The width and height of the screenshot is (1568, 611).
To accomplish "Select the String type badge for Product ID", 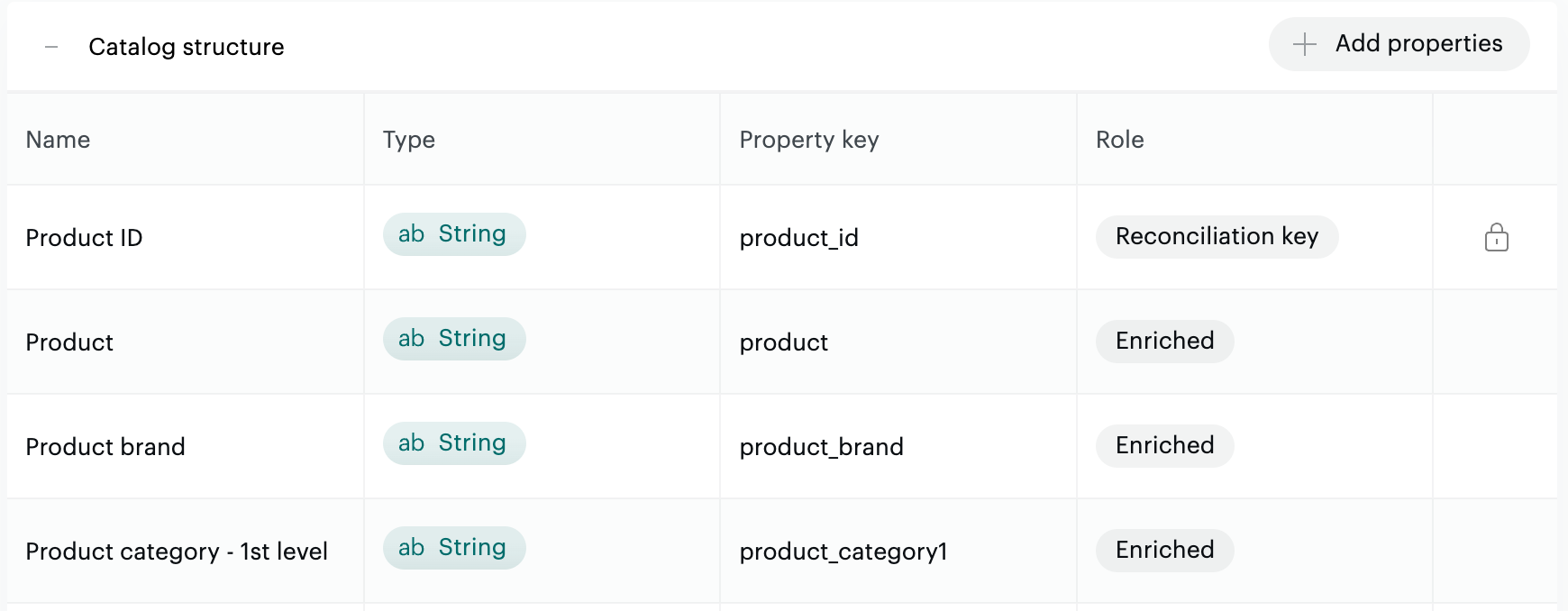I will [x=454, y=233].
